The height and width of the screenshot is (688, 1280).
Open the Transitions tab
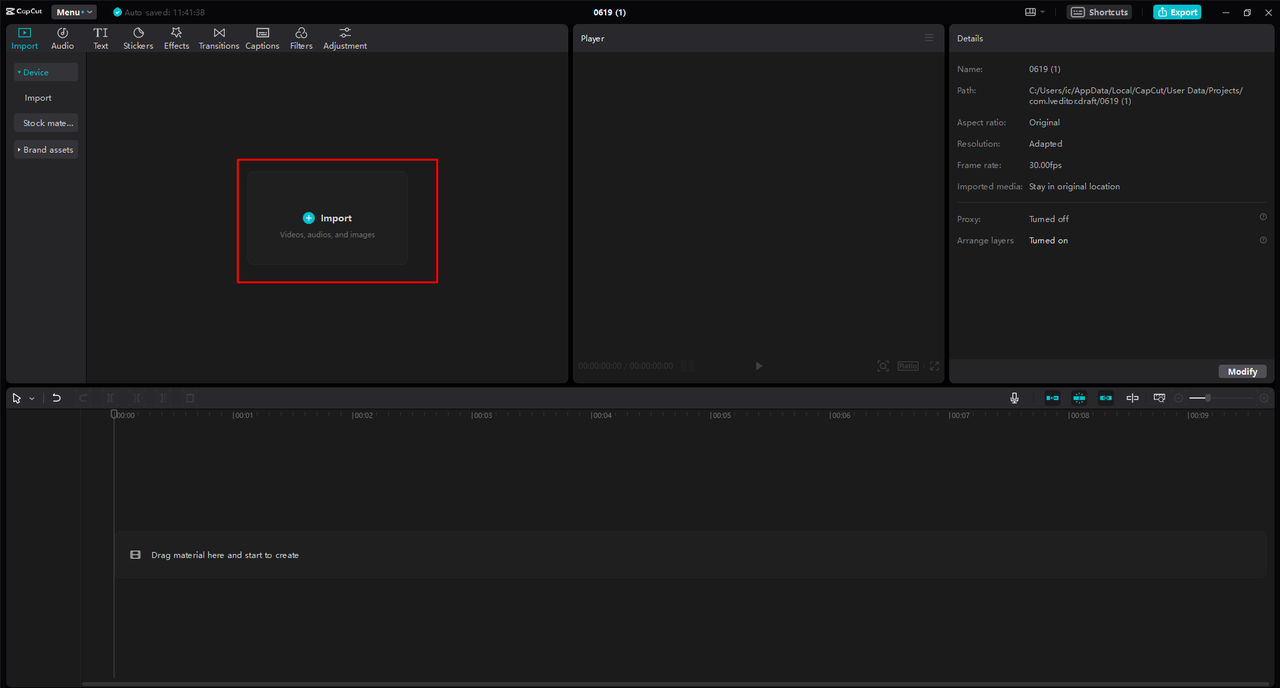point(219,39)
